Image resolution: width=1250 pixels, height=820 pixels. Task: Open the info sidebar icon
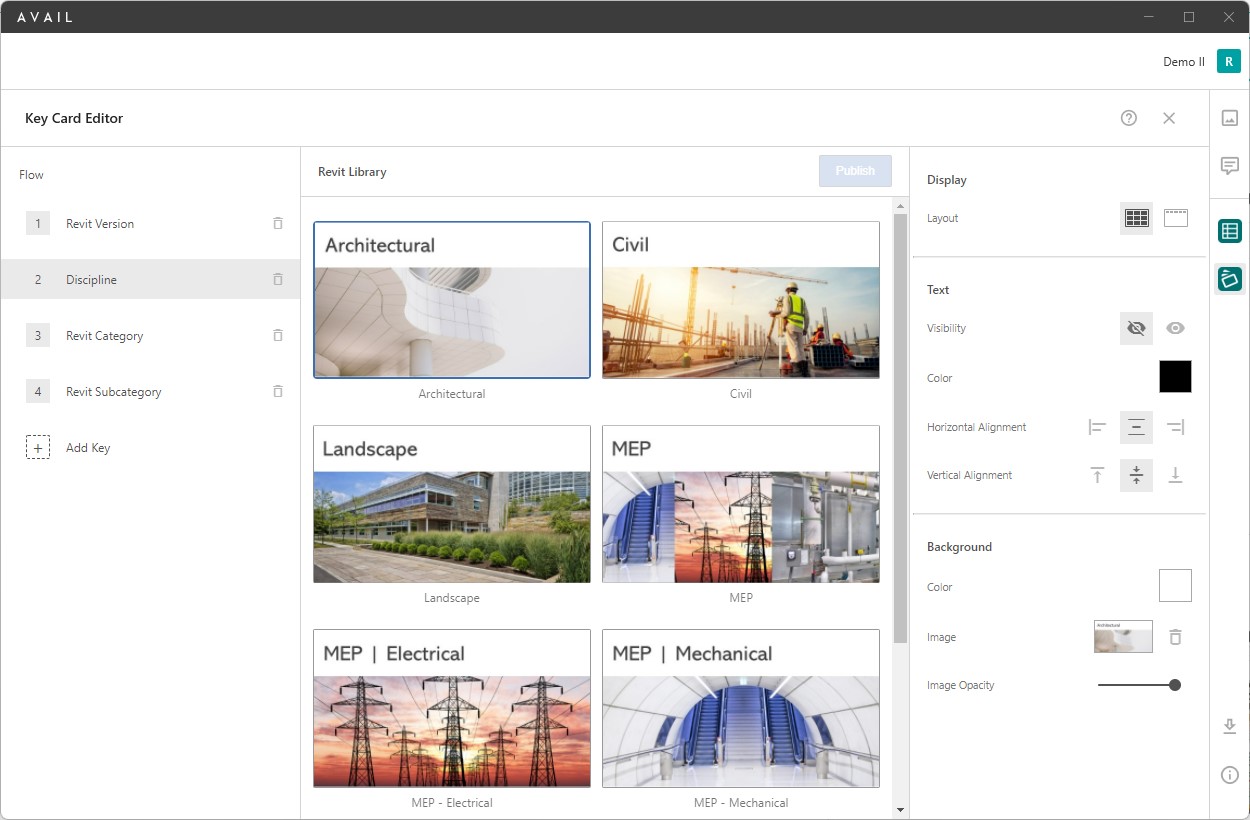[1230, 775]
